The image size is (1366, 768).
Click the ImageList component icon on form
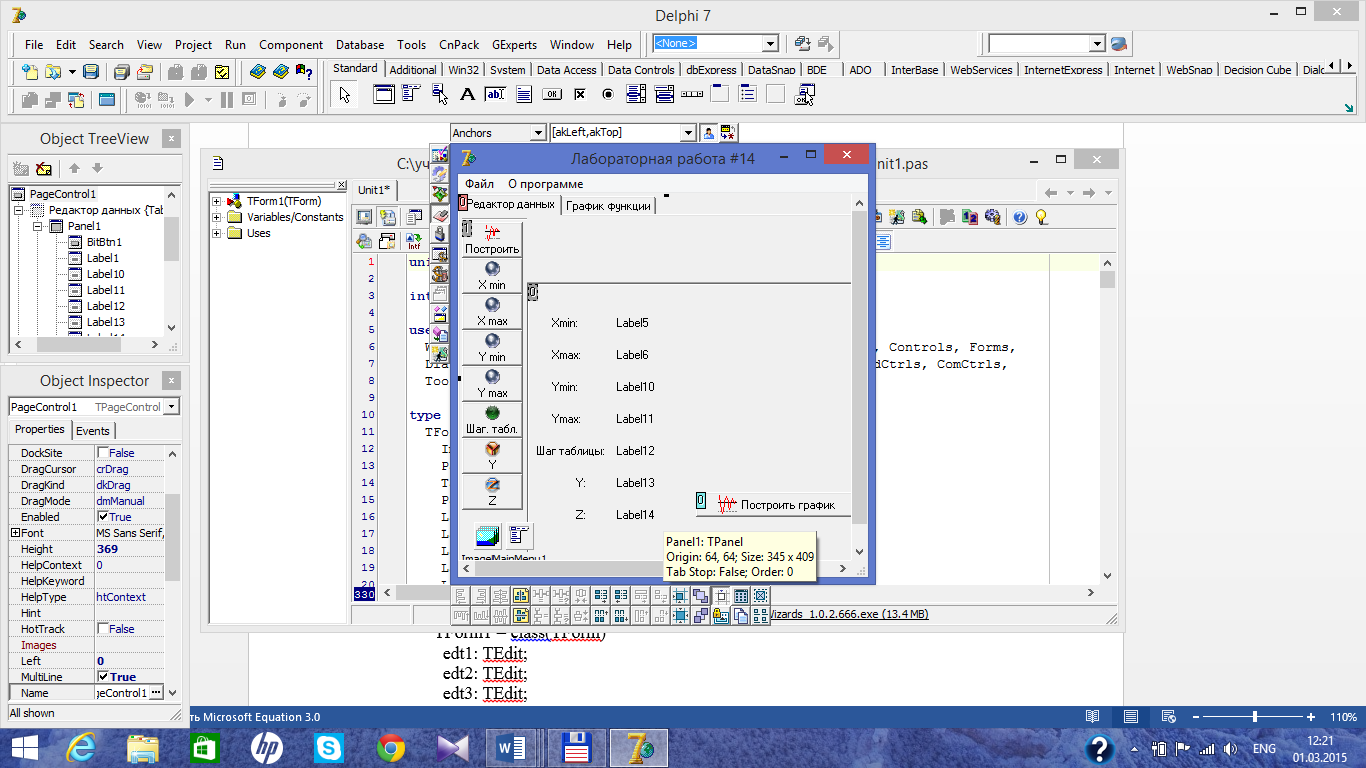[487, 536]
